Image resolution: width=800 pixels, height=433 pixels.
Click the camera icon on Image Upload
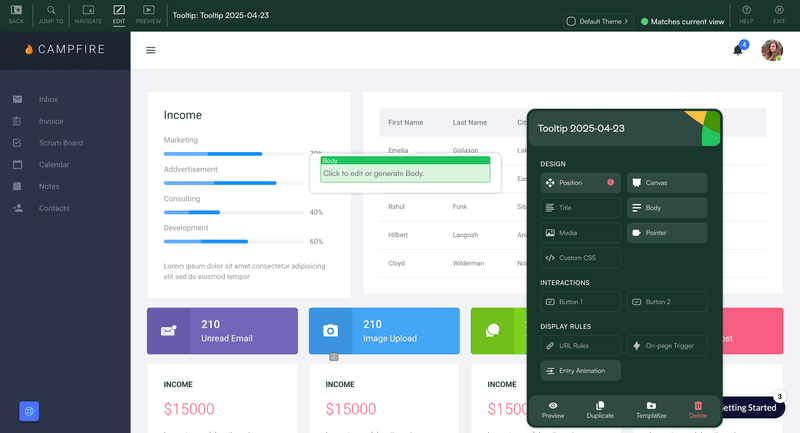pos(331,331)
